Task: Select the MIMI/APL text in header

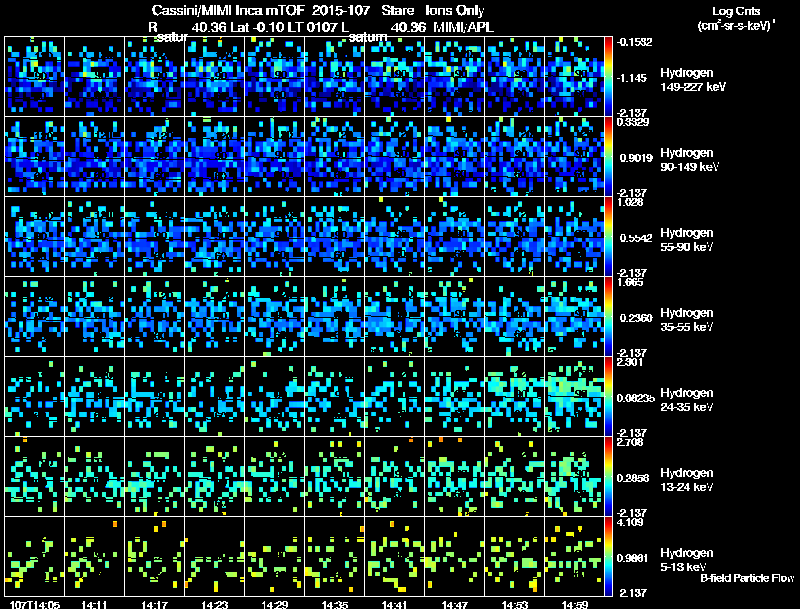Action: pyautogui.click(x=463, y=27)
